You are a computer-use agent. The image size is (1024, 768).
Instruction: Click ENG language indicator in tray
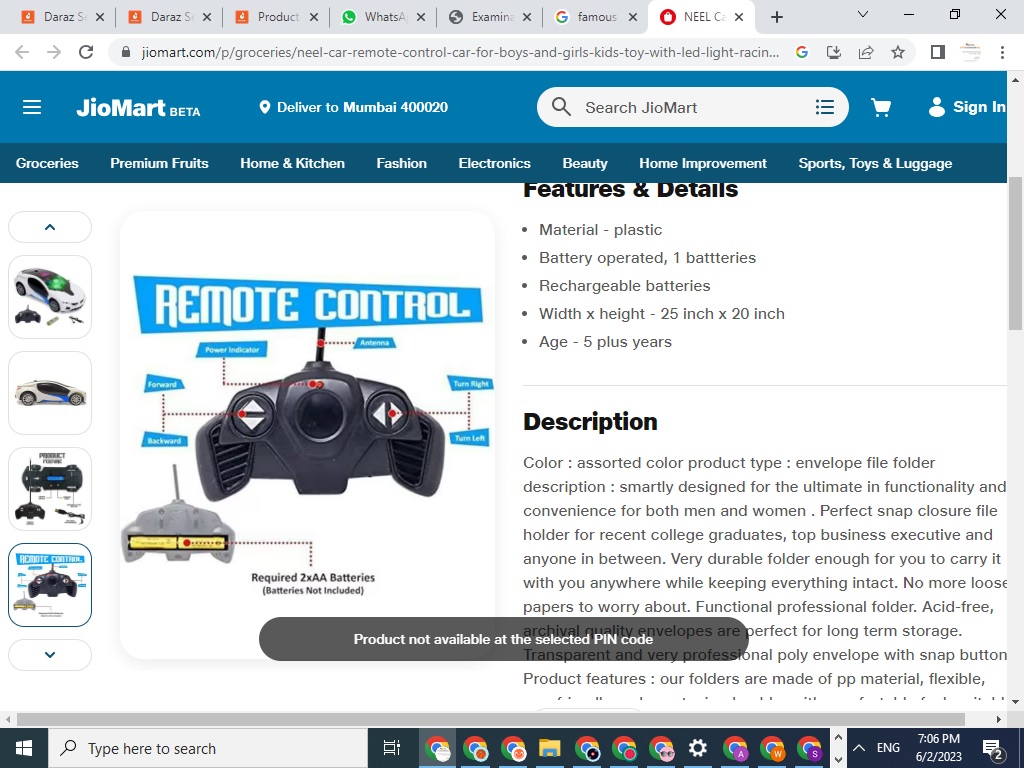coord(888,748)
